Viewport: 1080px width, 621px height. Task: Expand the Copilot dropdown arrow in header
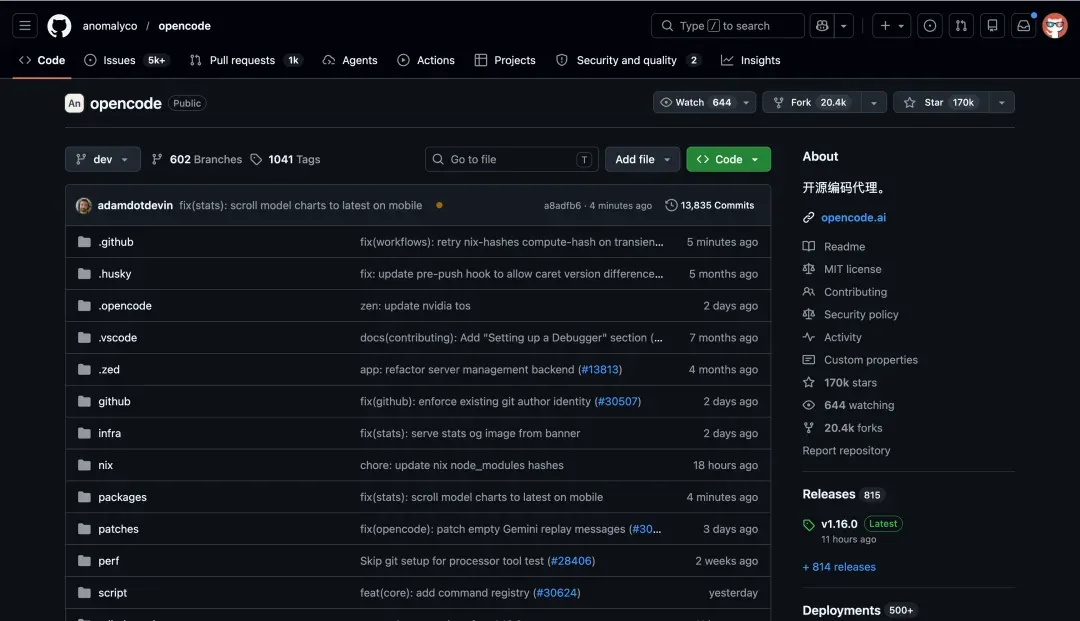pyautogui.click(x=844, y=26)
